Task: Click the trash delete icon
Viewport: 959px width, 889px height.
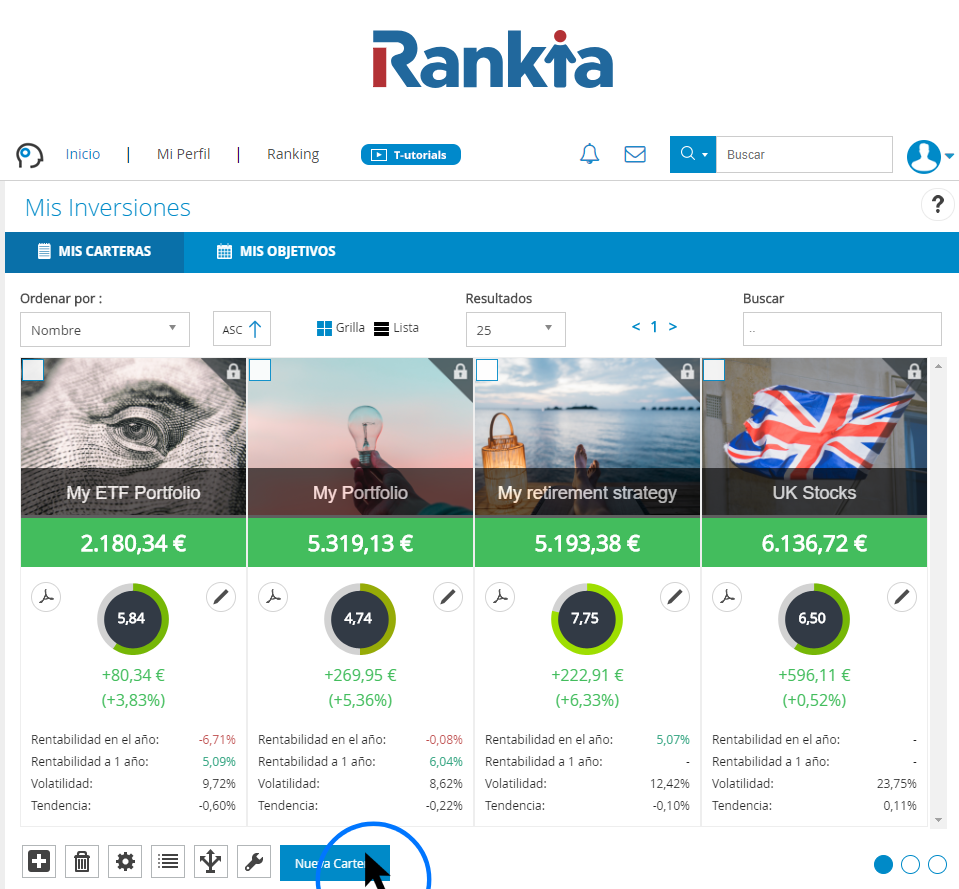Action: coord(82,861)
